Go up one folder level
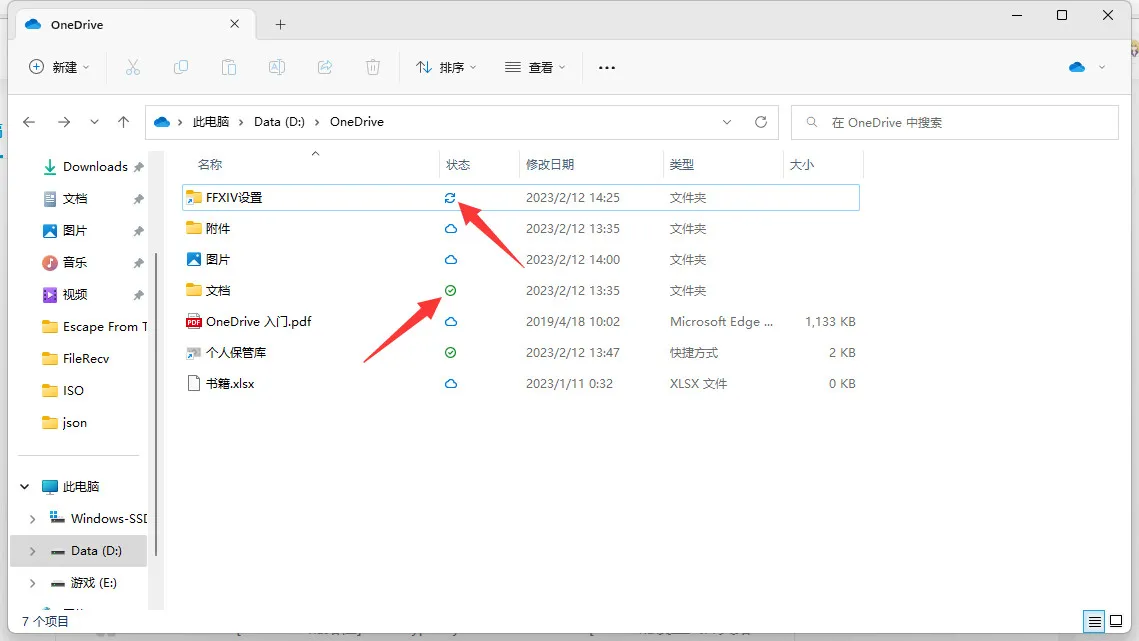The width and height of the screenshot is (1139, 641). pyautogui.click(x=123, y=122)
